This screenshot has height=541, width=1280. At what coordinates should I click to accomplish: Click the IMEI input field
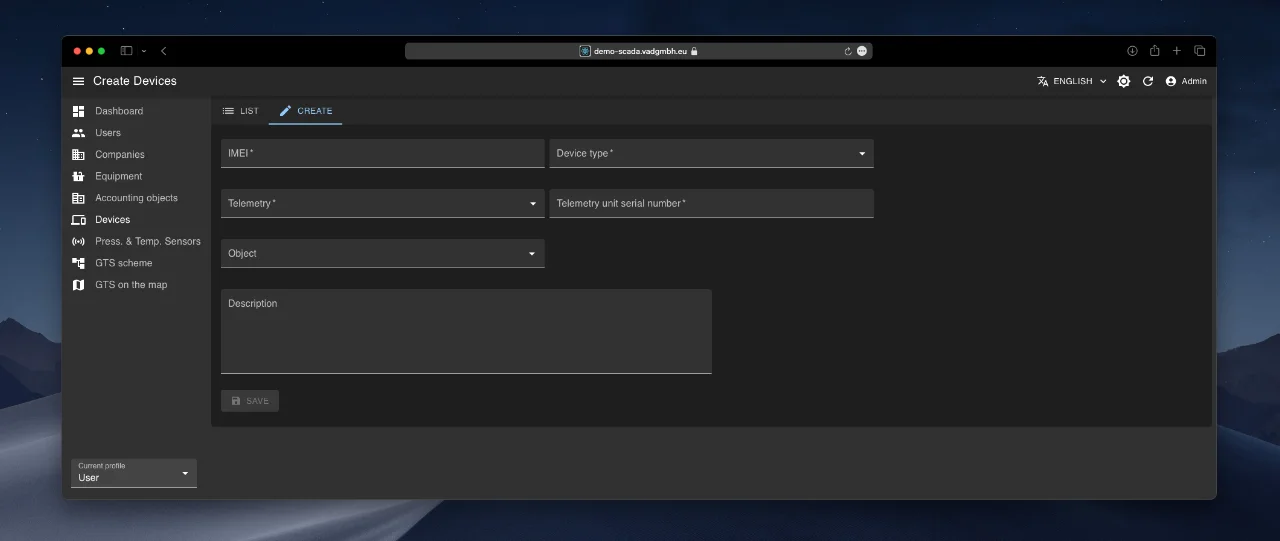point(382,153)
